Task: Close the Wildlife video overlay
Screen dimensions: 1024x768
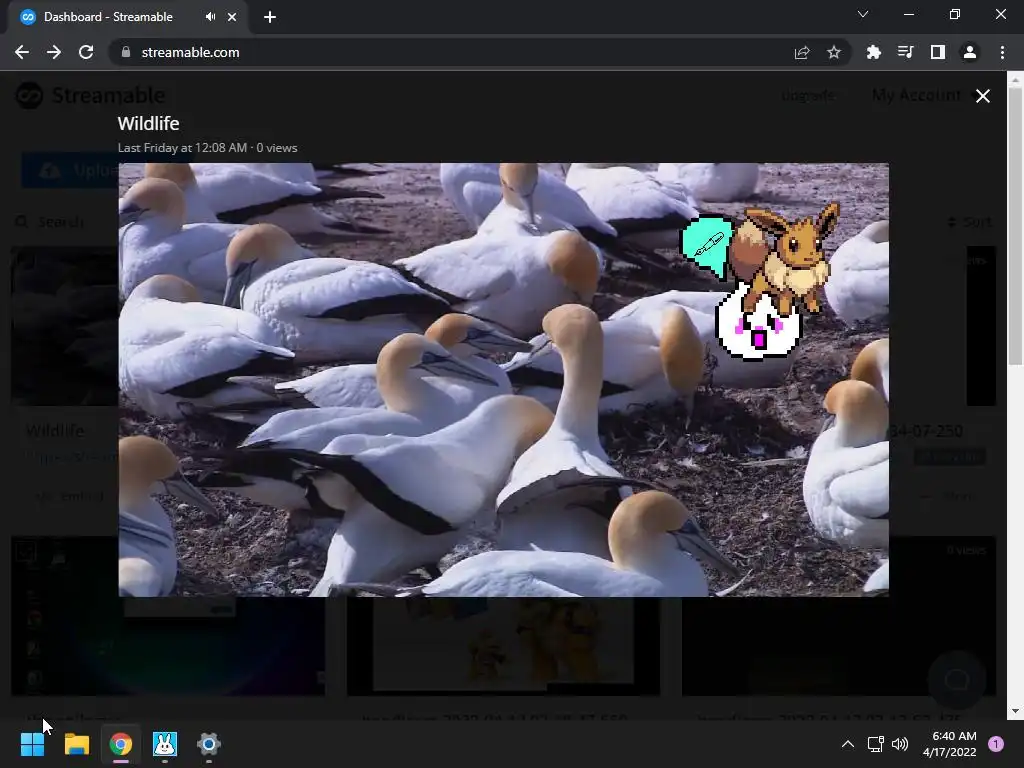Action: click(x=982, y=96)
